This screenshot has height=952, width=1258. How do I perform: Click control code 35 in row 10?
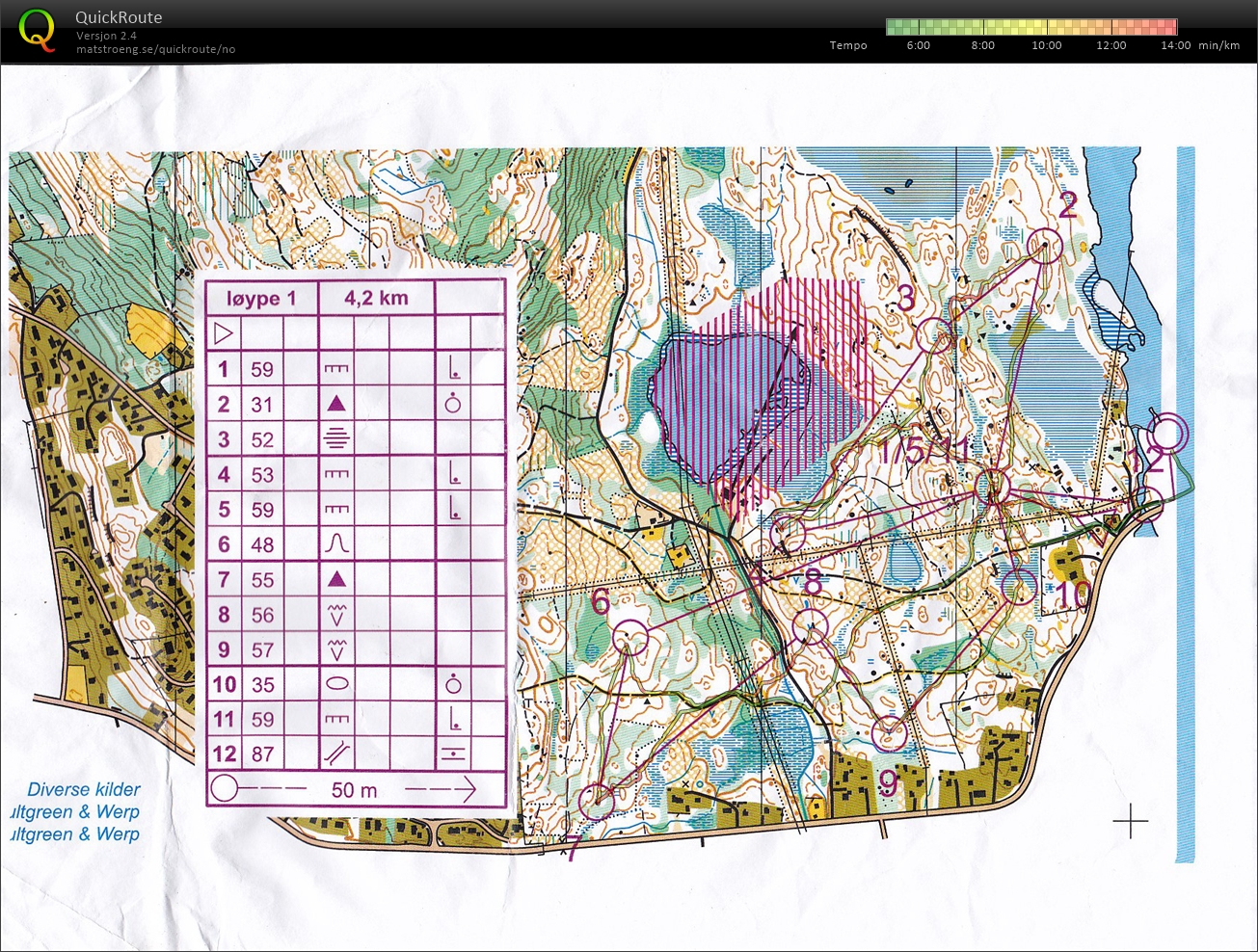[262, 685]
